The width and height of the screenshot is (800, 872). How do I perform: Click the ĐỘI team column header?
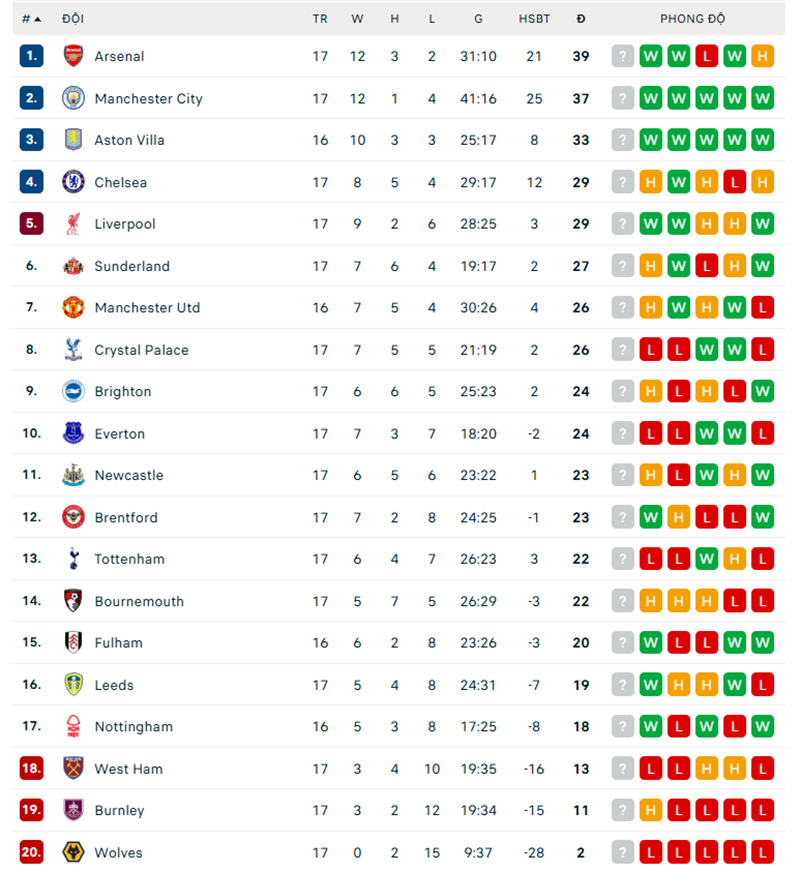click(73, 19)
